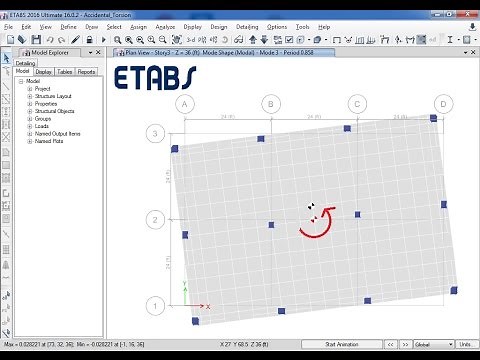Expand the Structure Layout tree node

point(30,96)
